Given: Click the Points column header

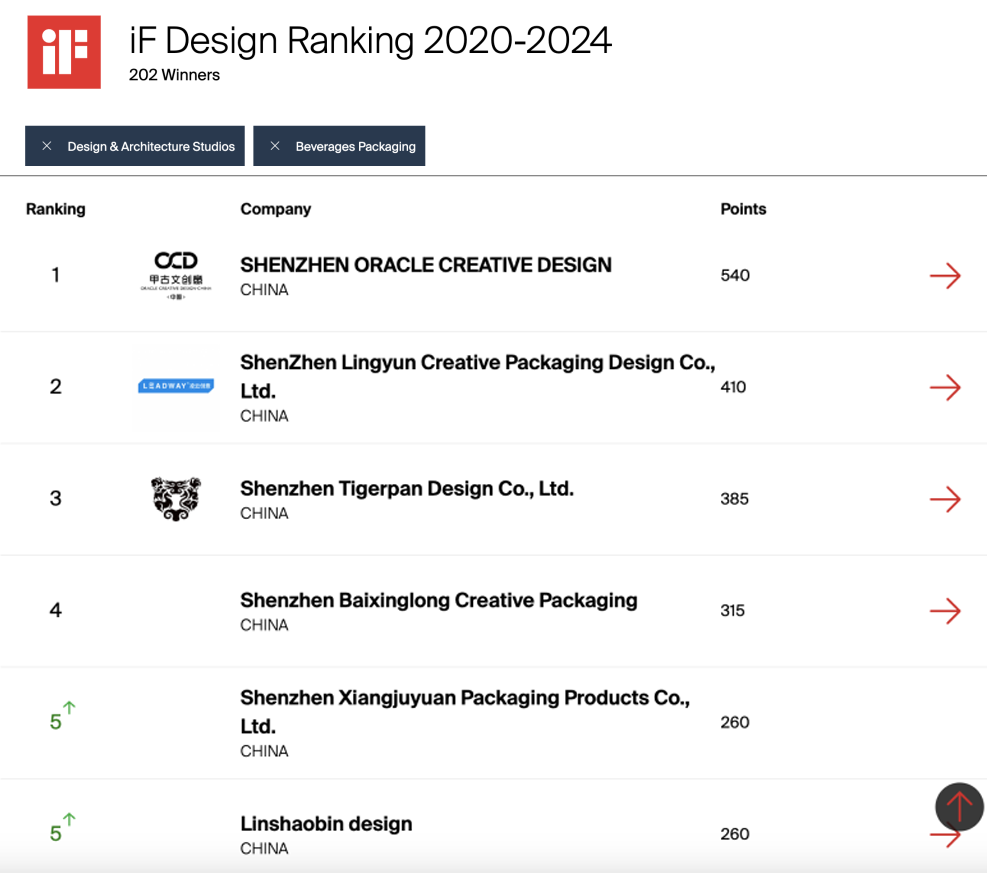Looking at the screenshot, I should point(743,209).
